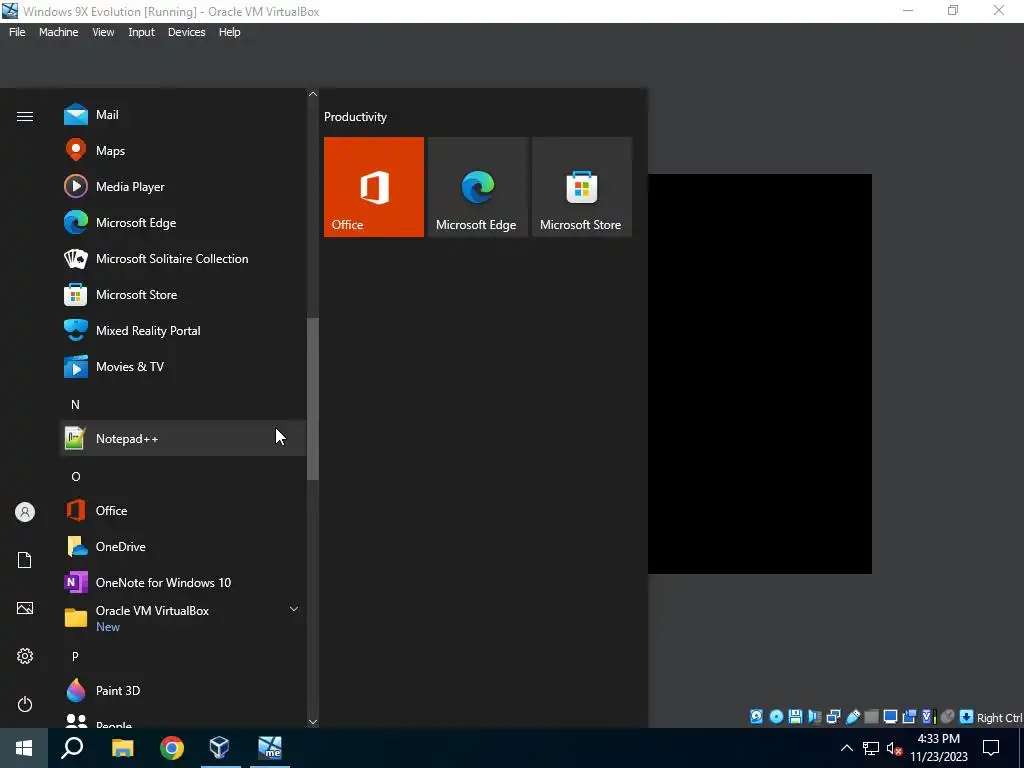Open Mail from the app list
The height and width of the screenshot is (768, 1024).
[183, 115]
